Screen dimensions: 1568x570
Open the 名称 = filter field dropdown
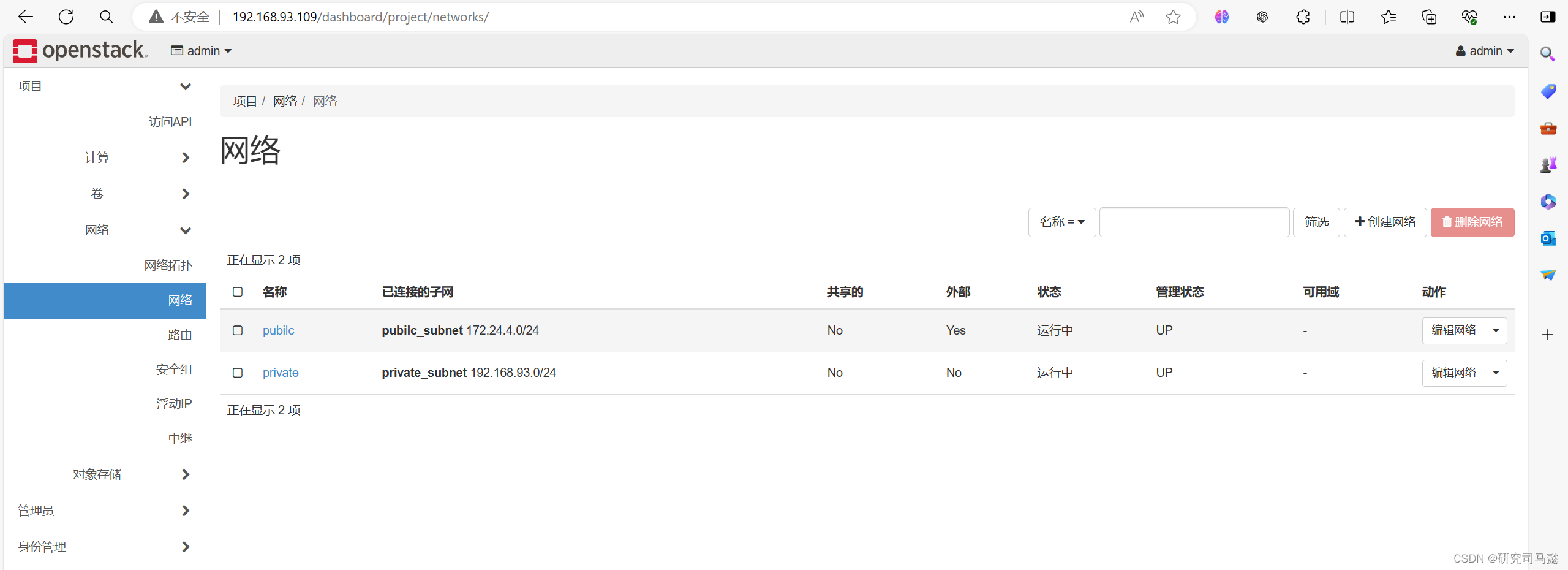tap(1061, 222)
